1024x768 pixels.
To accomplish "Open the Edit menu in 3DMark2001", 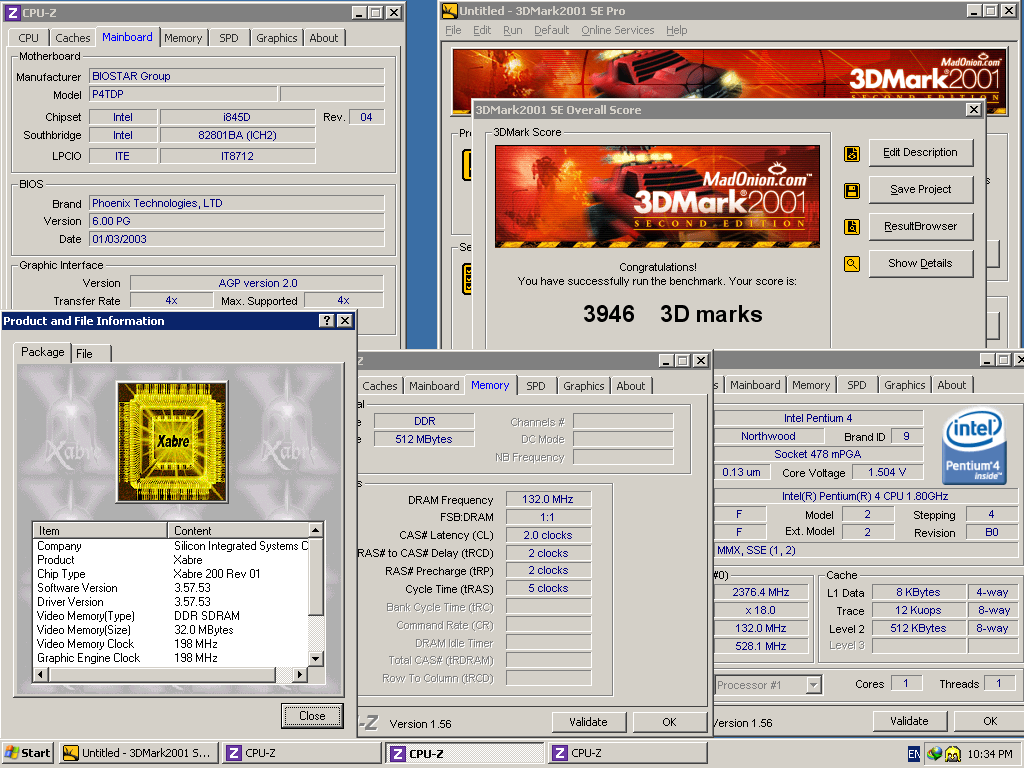I will pyautogui.click(x=482, y=30).
